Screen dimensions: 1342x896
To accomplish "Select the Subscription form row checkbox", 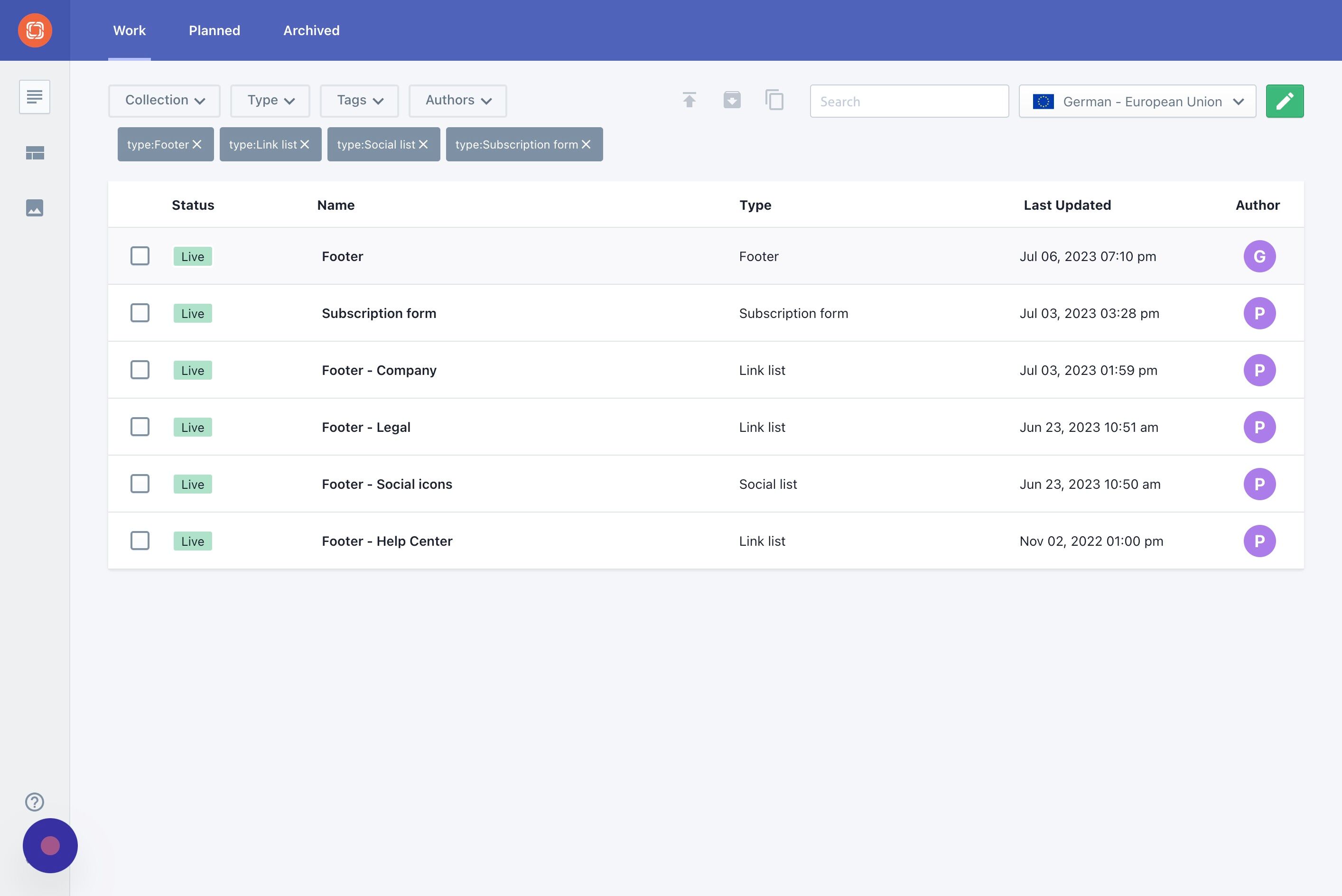I will tap(140, 313).
